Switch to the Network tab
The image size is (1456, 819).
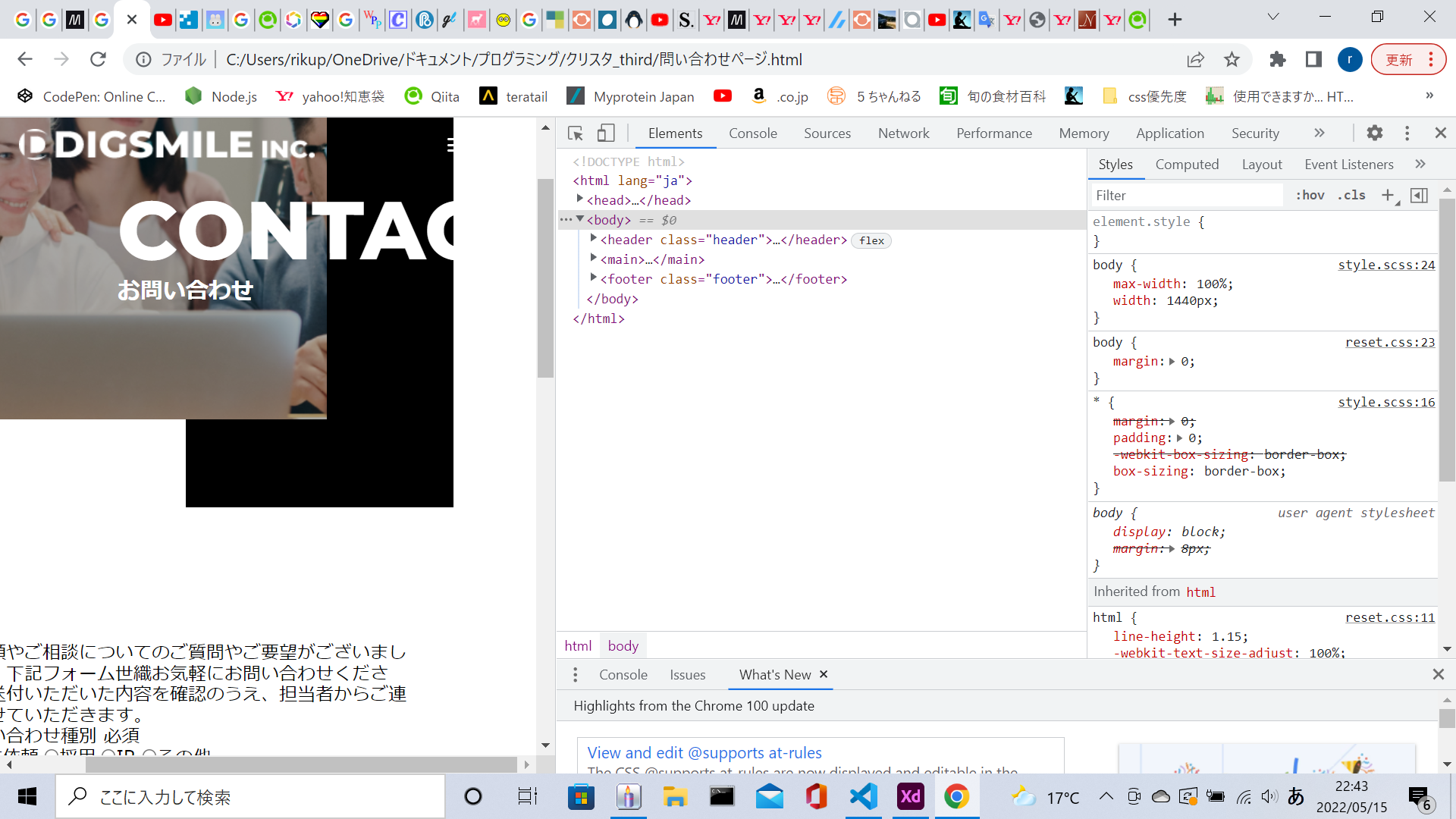click(903, 133)
